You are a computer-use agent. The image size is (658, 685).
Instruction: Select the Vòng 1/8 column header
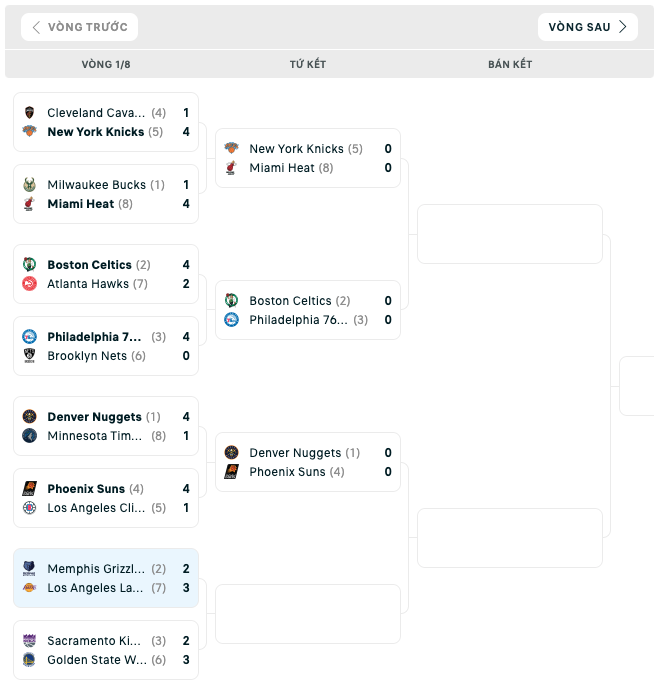(106, 64)
